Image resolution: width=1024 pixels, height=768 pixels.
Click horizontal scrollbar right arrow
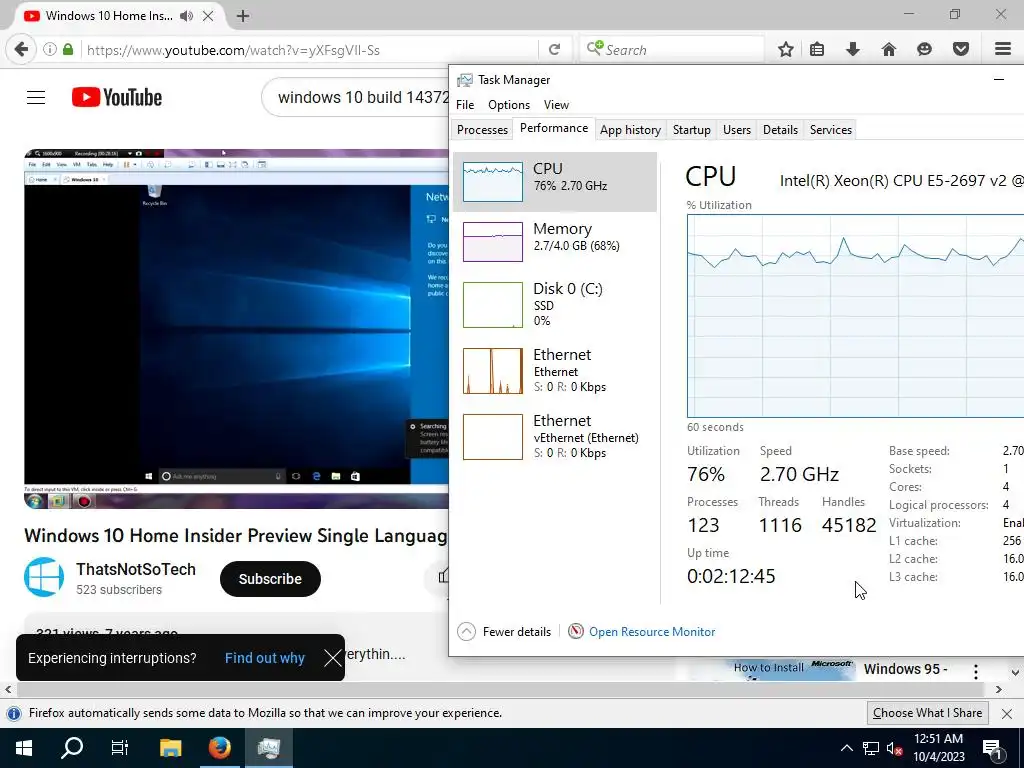click(999, 690)
